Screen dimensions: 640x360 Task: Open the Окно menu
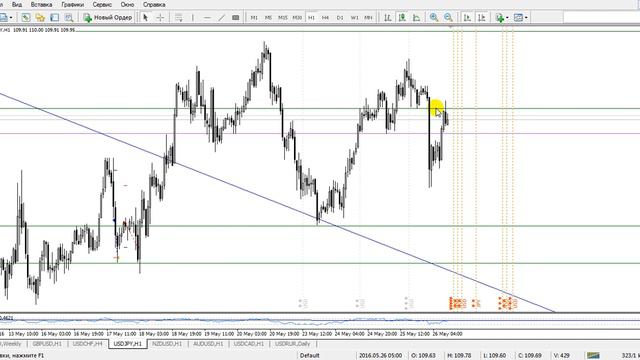pyautogui.click(x=127, y=4)
